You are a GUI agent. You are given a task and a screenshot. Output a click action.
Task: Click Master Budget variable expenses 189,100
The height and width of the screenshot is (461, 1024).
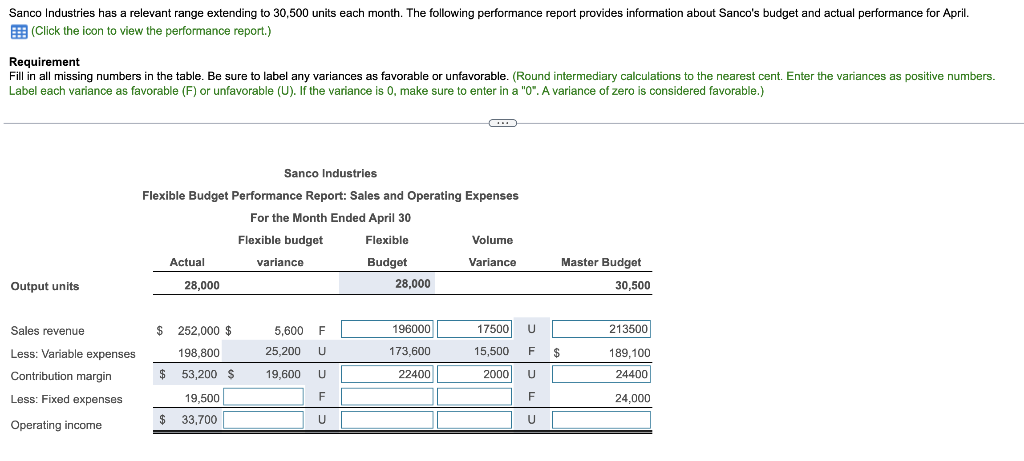pyautogui.click(x=629, y=353)
